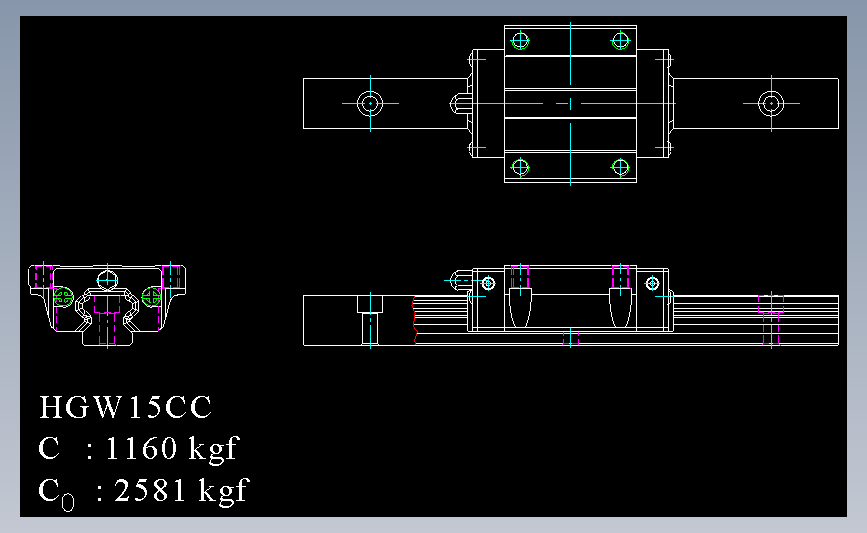
Task: Click right end-cap screw circle in side view
Action: (x=652, y=284)
